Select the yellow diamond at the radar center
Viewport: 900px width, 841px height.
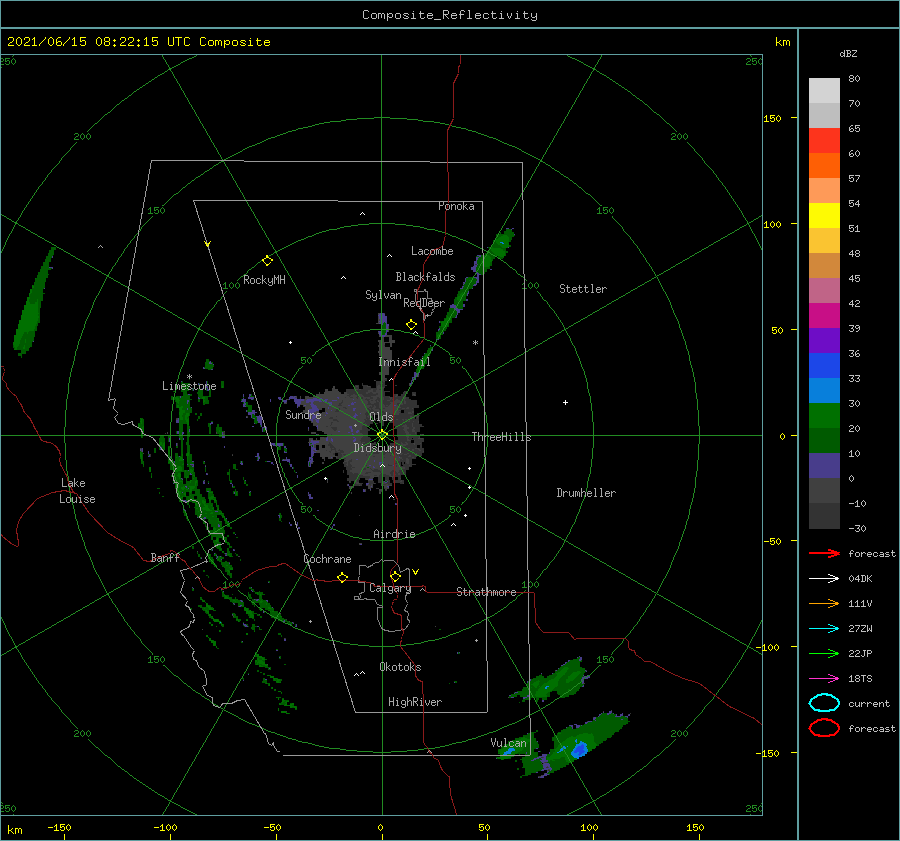382,435
